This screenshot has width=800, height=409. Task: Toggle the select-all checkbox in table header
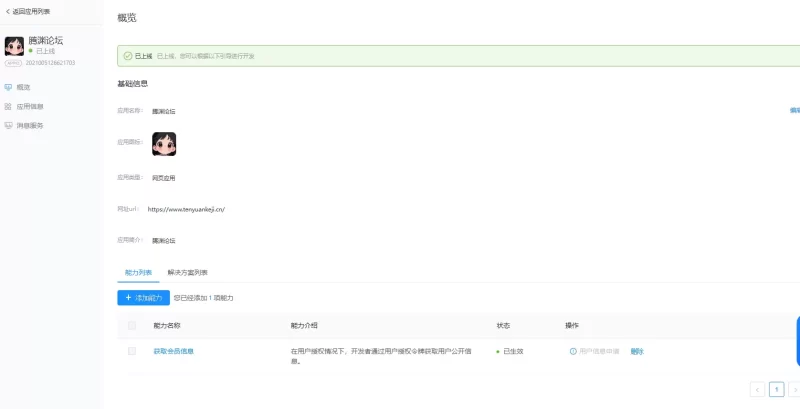point(132,325)
